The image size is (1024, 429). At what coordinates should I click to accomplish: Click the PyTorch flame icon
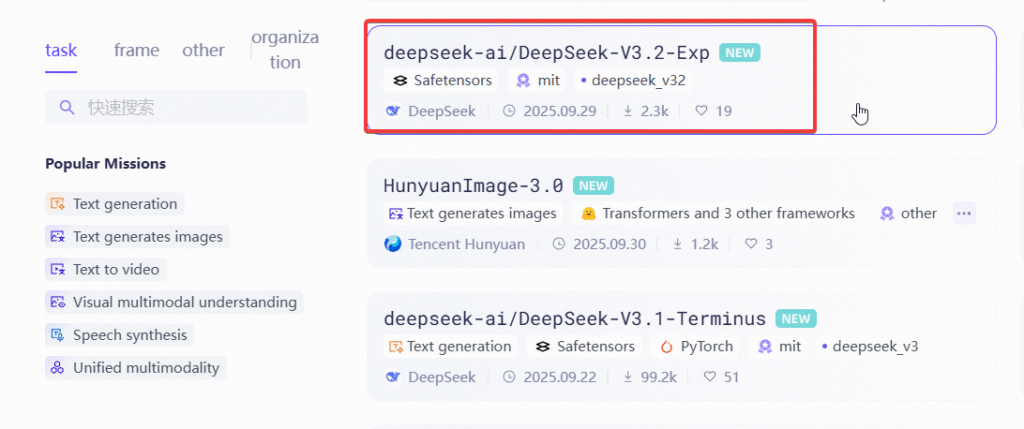pos(666,346)
